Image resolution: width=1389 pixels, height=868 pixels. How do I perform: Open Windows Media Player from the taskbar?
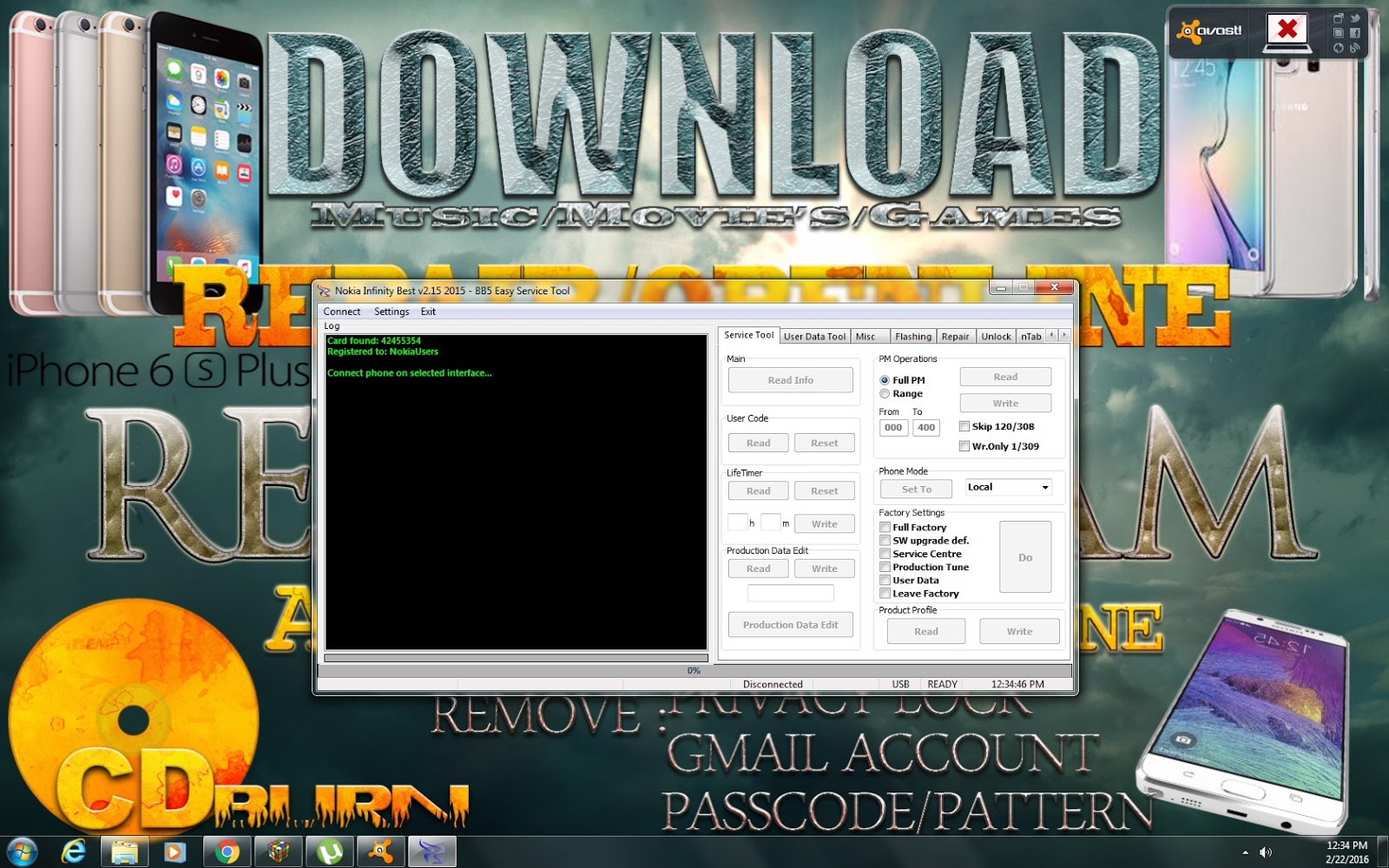175,852
